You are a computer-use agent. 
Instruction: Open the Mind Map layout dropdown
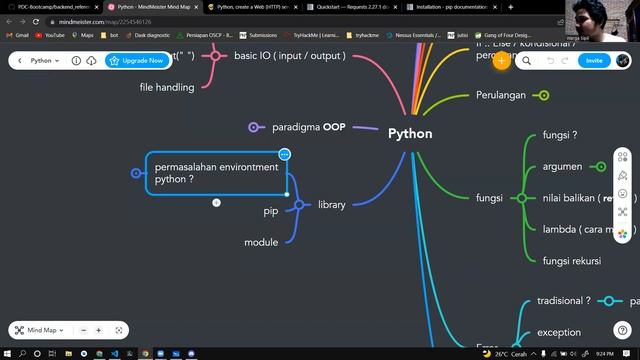(x=39, y=330)
